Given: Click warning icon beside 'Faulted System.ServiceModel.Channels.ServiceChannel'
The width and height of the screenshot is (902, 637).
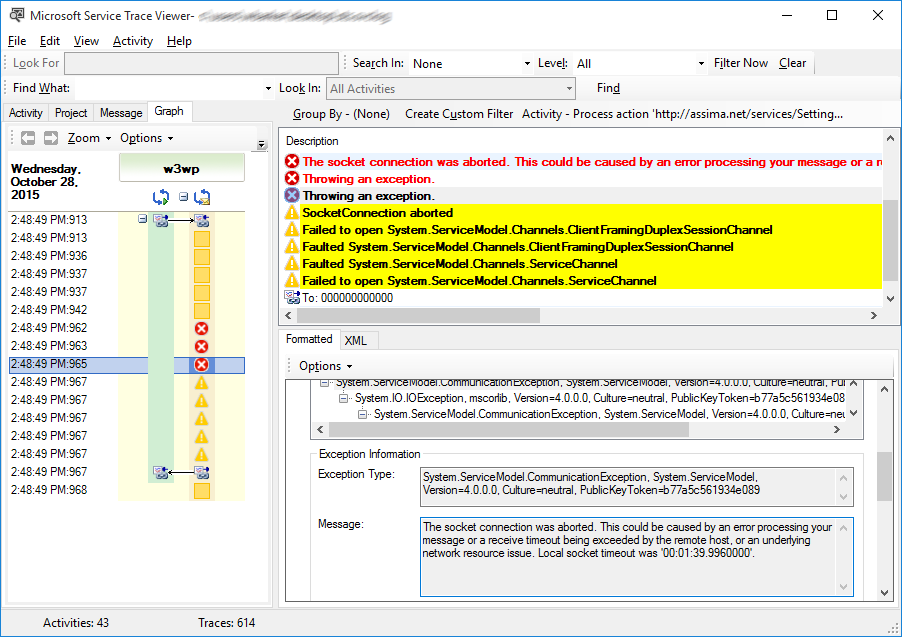Looking at the screenshot, I should coord(292,264).
